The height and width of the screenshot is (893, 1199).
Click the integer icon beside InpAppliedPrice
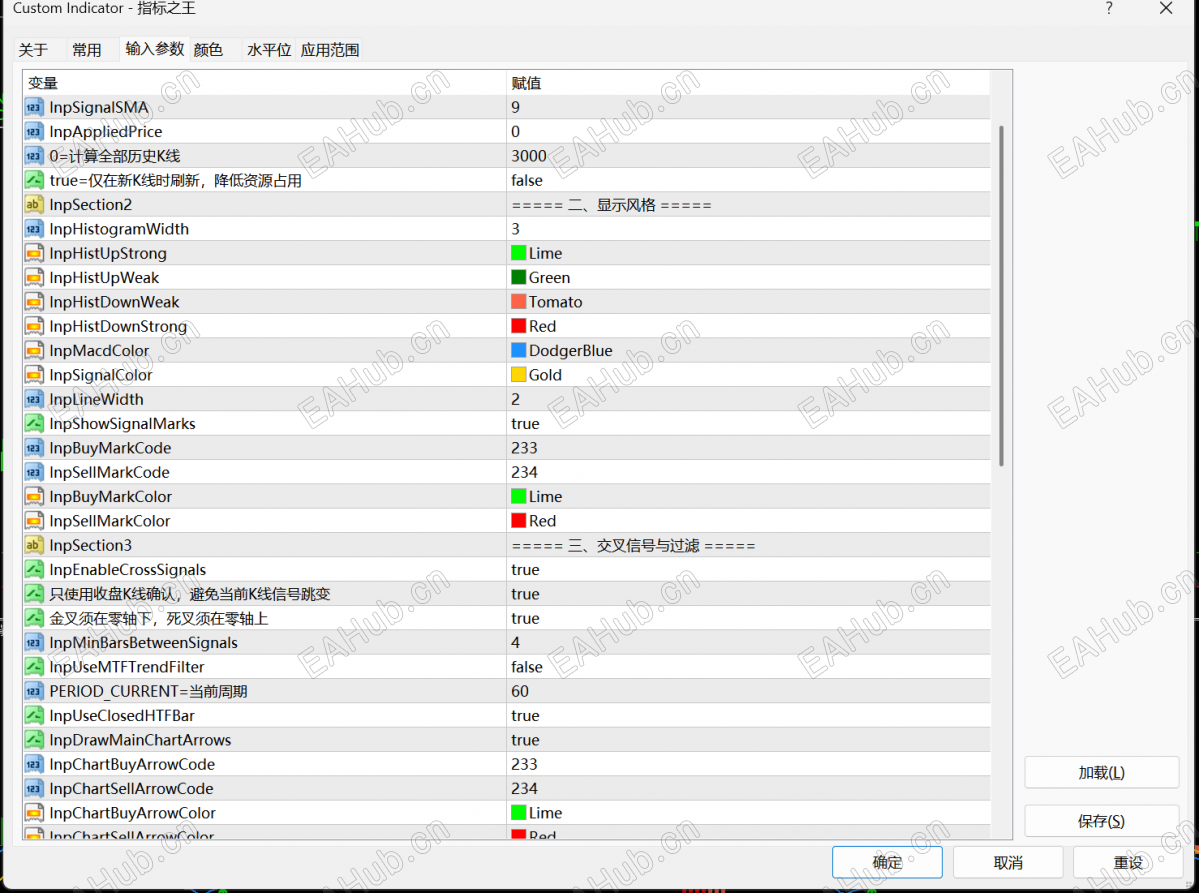[x=34, y=132]
